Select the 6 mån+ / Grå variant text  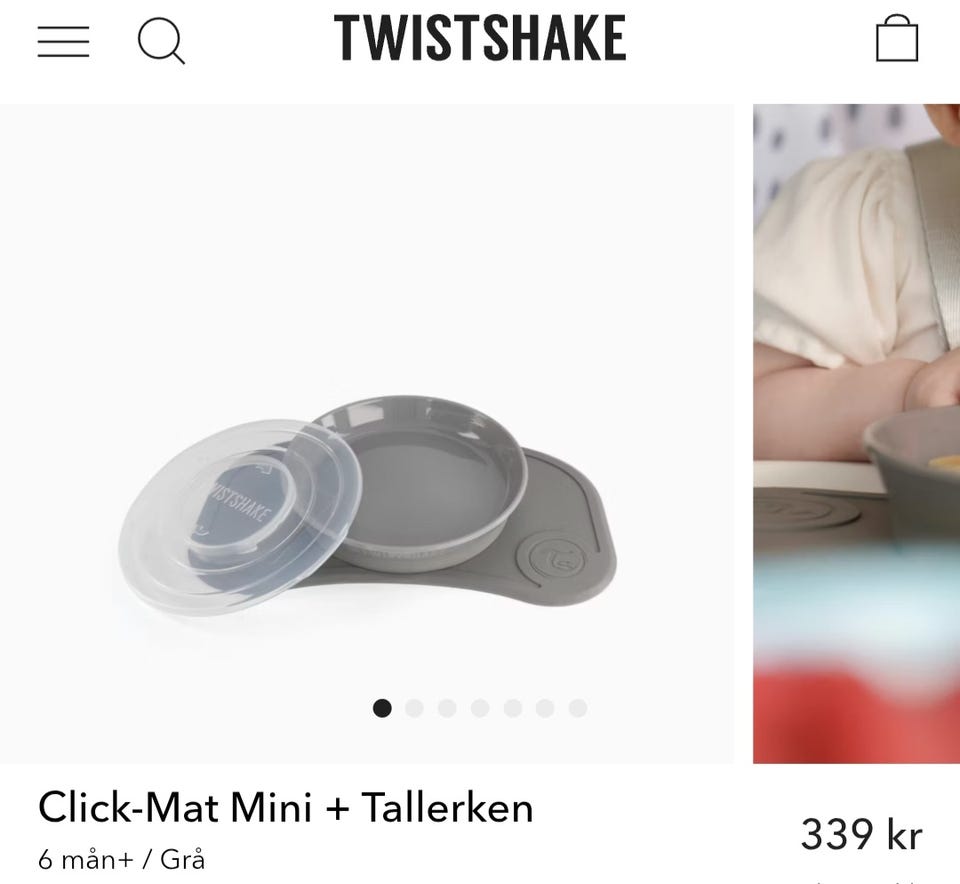click(x=121, y=860)
